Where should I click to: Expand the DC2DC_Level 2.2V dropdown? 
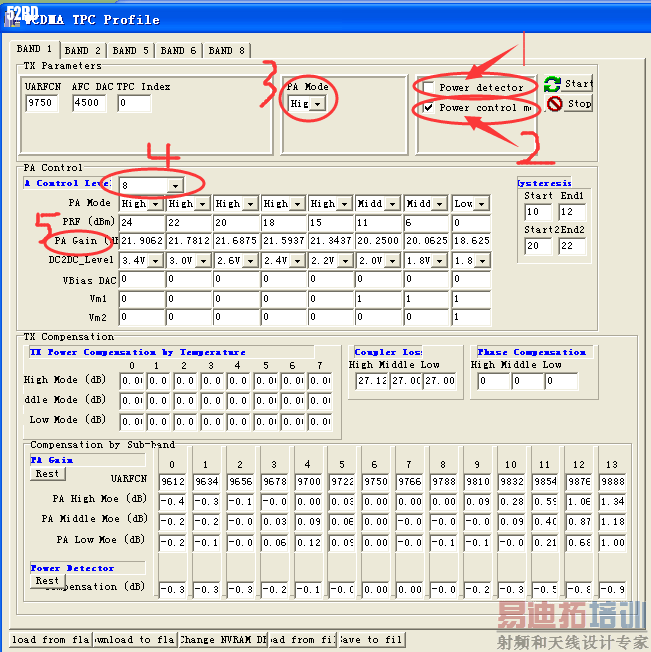click(x=345, y=261)
